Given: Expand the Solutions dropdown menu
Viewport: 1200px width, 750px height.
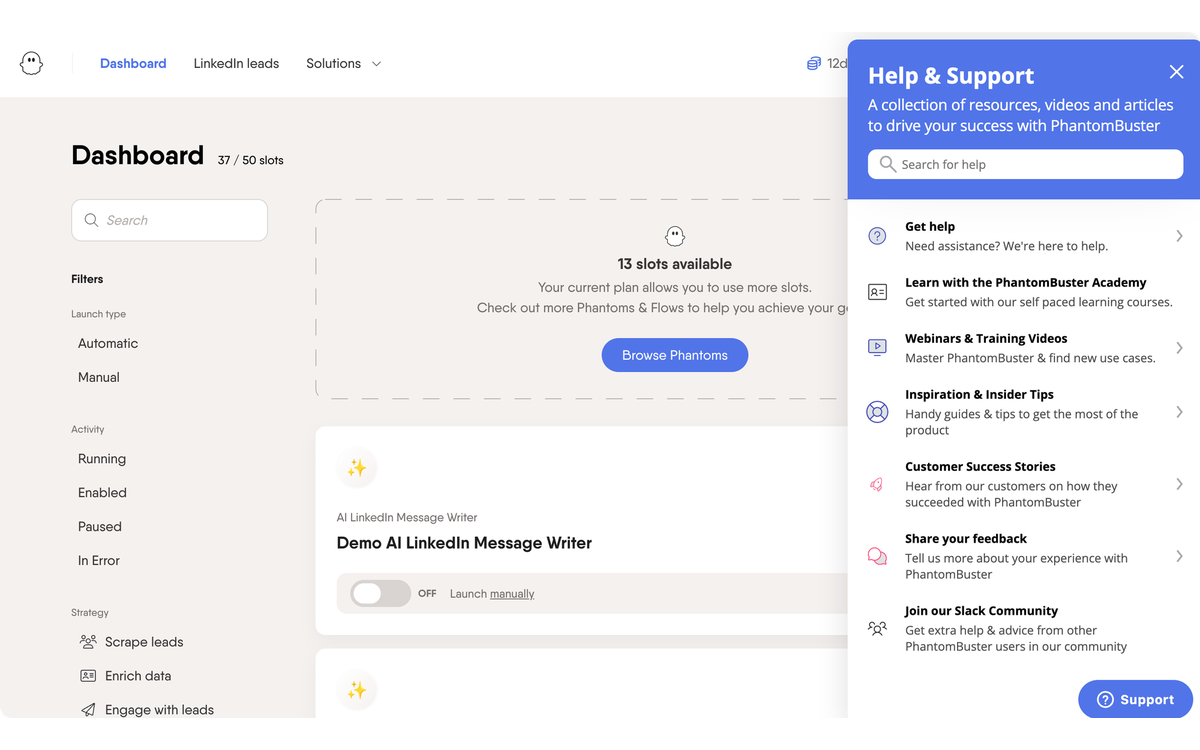Looking at the screenshot, I should click(343, 63).
